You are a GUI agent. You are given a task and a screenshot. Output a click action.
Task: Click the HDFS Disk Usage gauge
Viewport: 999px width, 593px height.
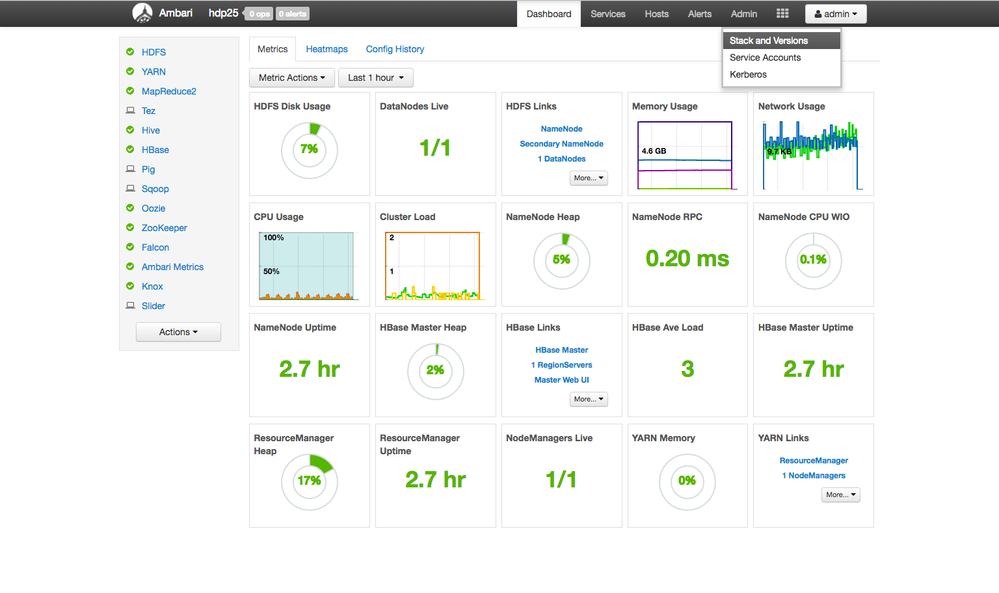click(309, 150)
